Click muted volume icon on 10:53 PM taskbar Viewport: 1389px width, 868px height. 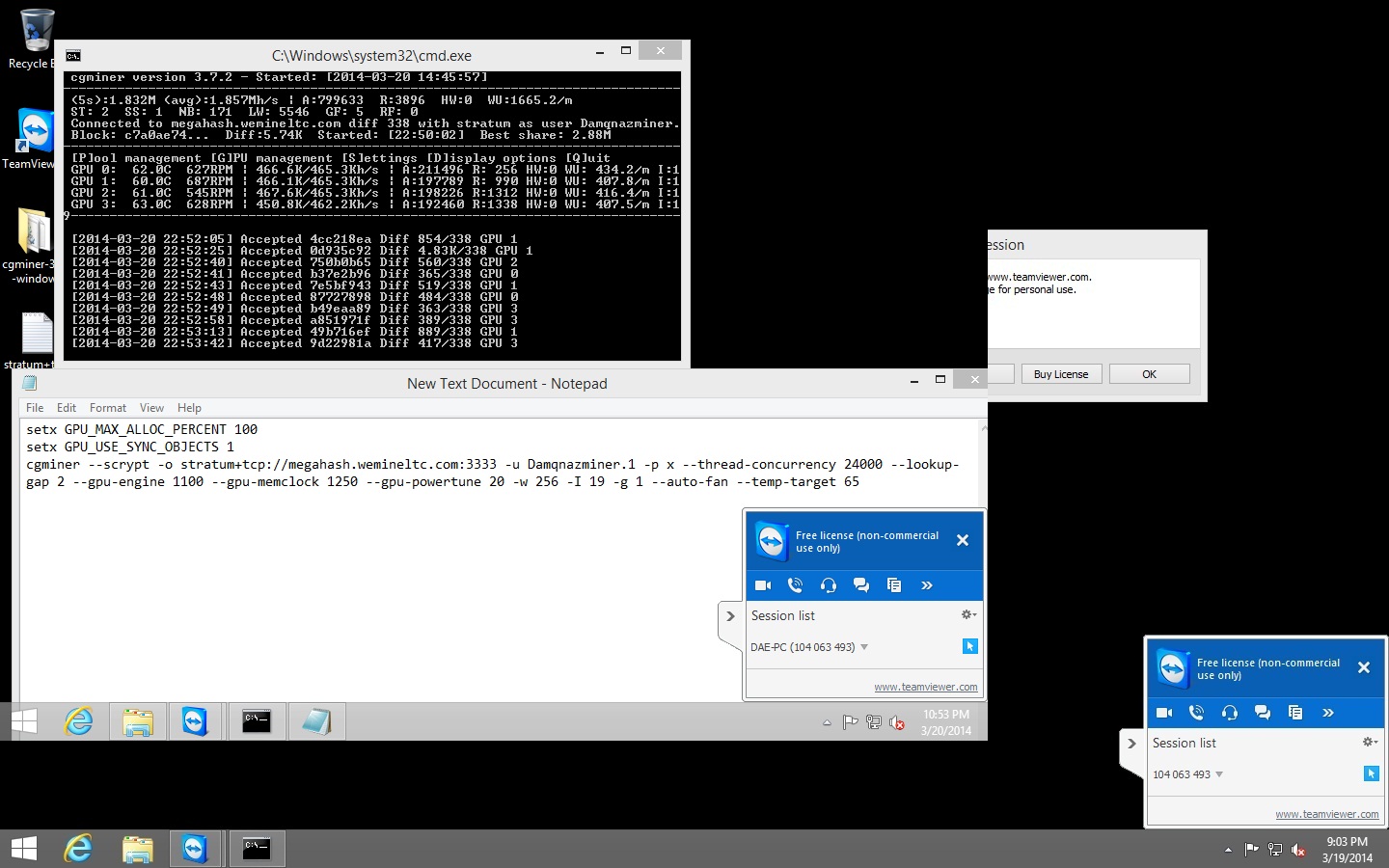pos(897,721)
